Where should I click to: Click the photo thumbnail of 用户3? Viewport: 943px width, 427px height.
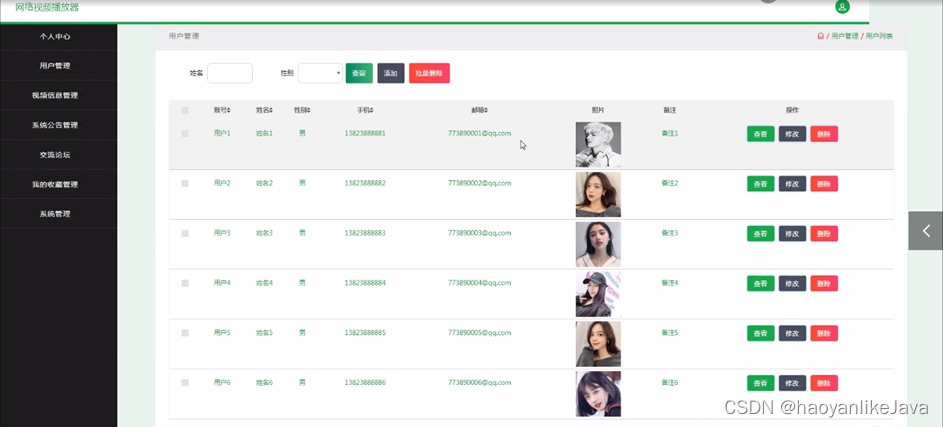(x=598, y=244)
